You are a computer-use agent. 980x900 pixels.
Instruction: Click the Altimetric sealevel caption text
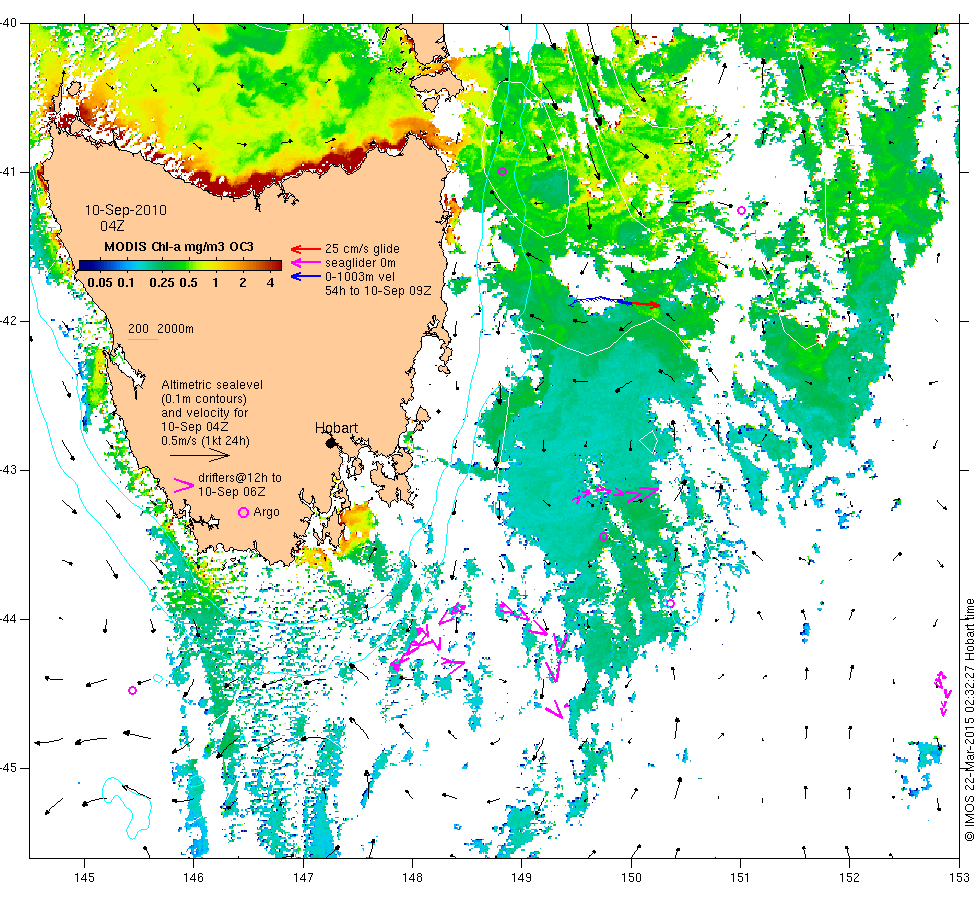[212, 385]
